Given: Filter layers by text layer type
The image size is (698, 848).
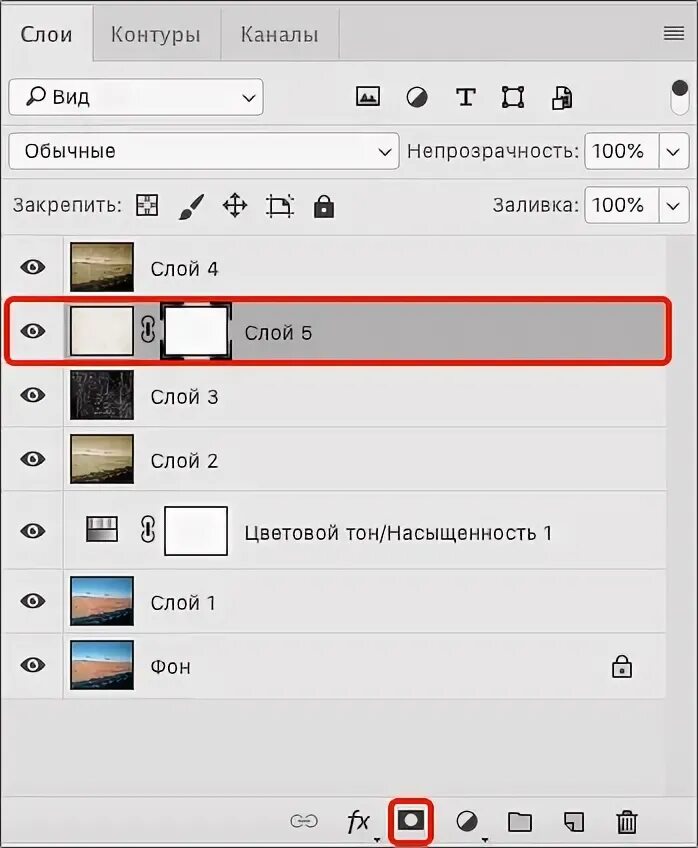Looking at the screenshot, I should point(466,98).
